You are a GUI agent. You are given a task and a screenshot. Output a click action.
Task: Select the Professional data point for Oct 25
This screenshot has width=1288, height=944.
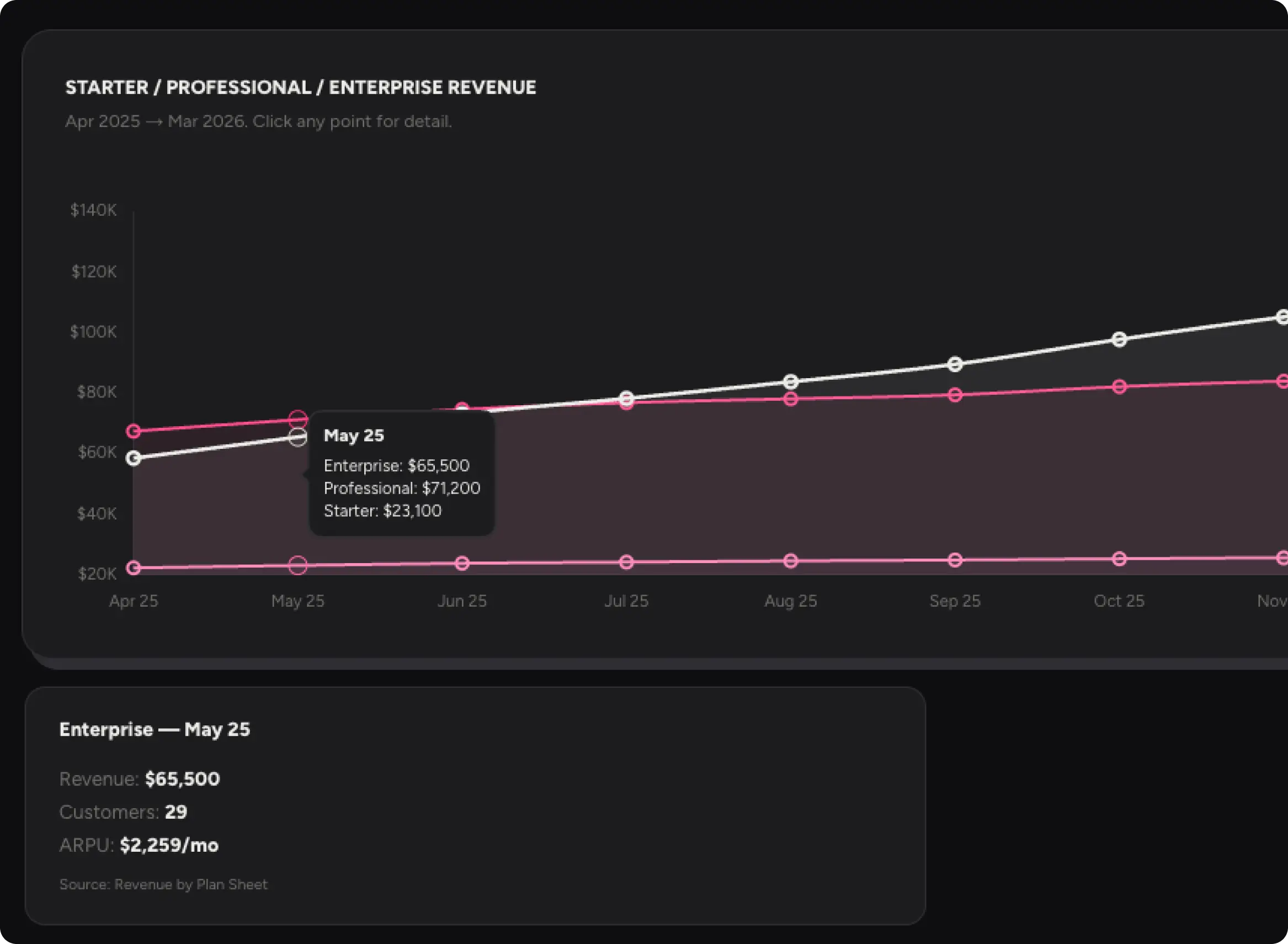1120,387
